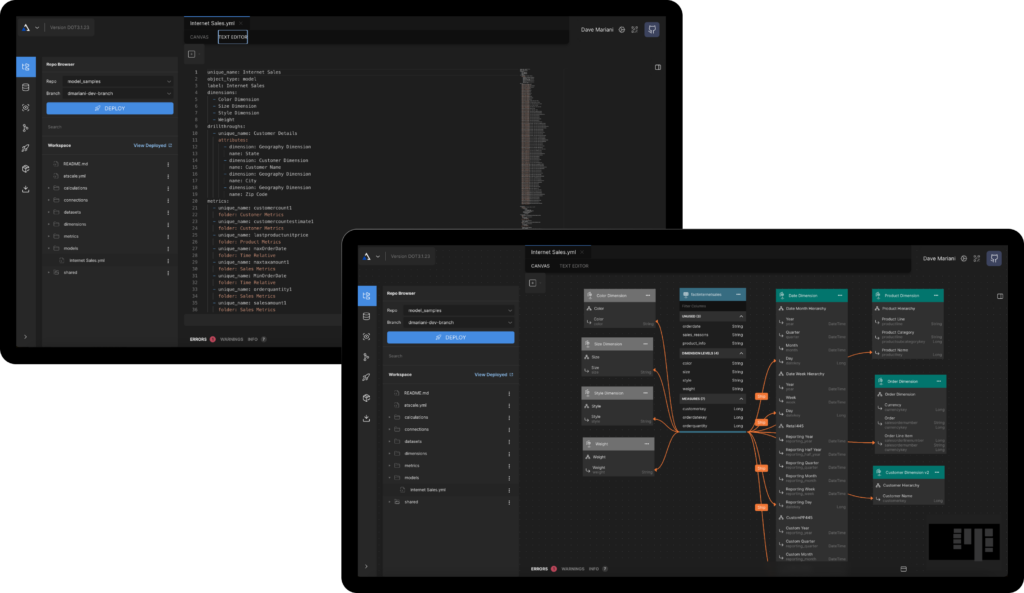Open kebab menu for metrics folder, canvas window

point(509,466)
